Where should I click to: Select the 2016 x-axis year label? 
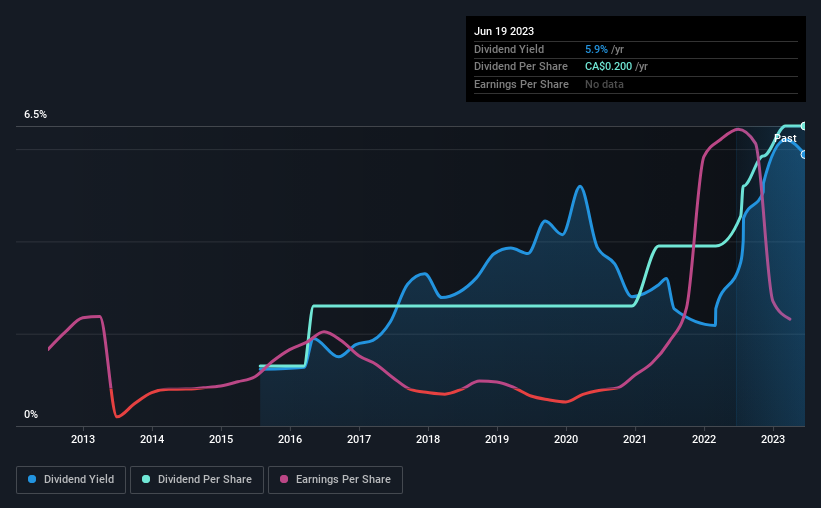[x=290, y=439]
